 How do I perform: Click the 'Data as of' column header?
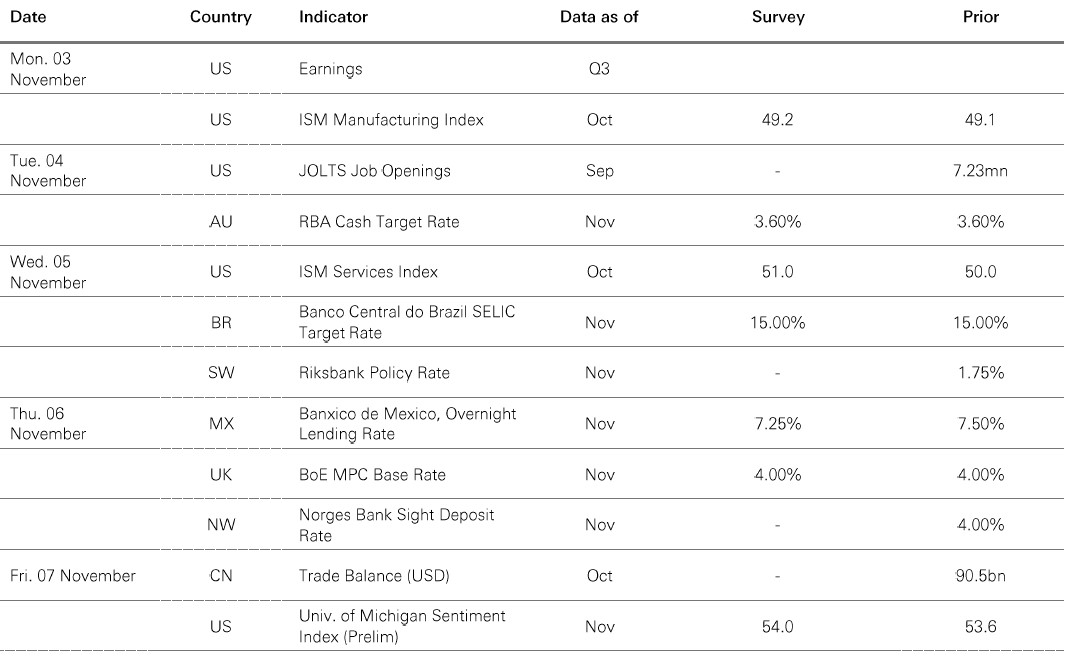tap(599, 17)
